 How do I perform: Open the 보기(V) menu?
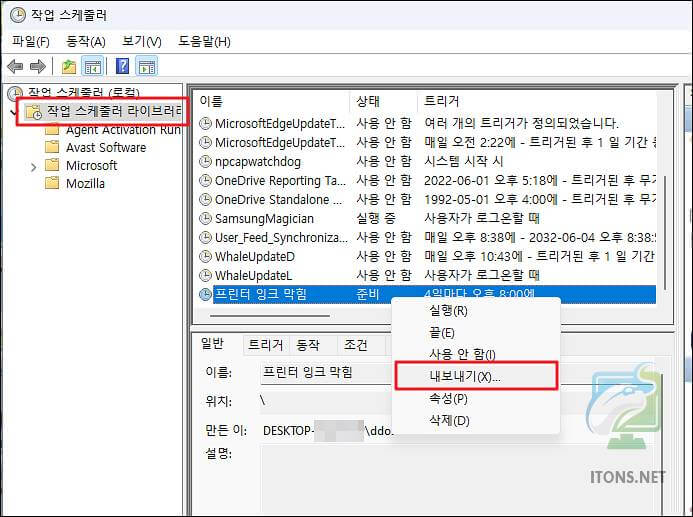[142, 42]
